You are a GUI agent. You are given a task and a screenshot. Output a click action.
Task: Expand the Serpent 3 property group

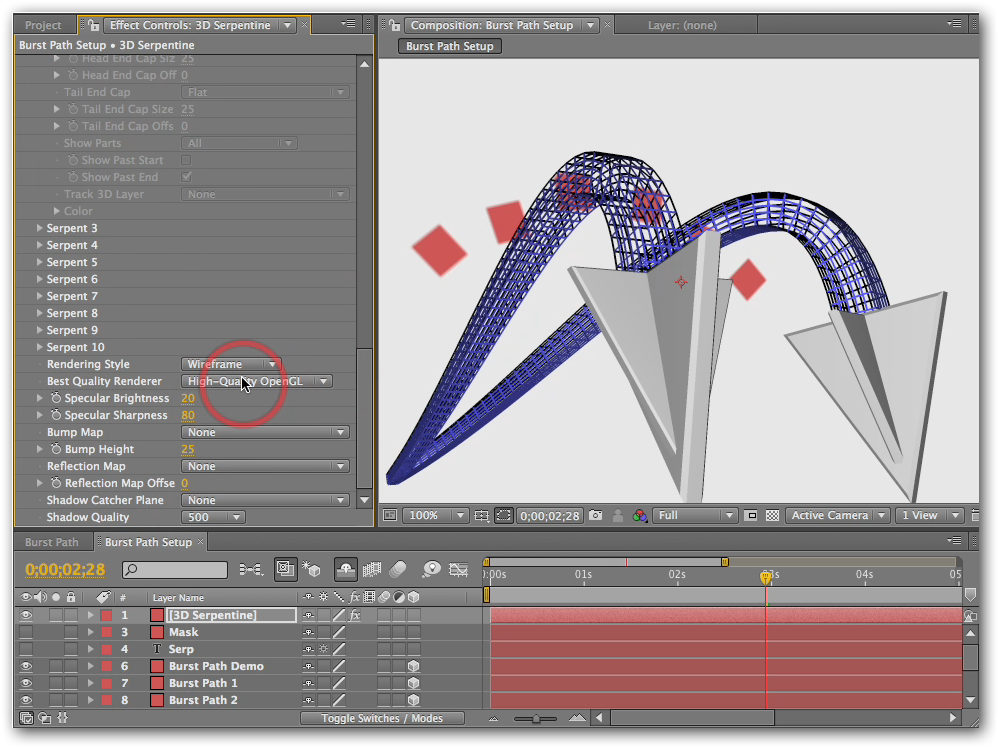[x=39, y=228]
